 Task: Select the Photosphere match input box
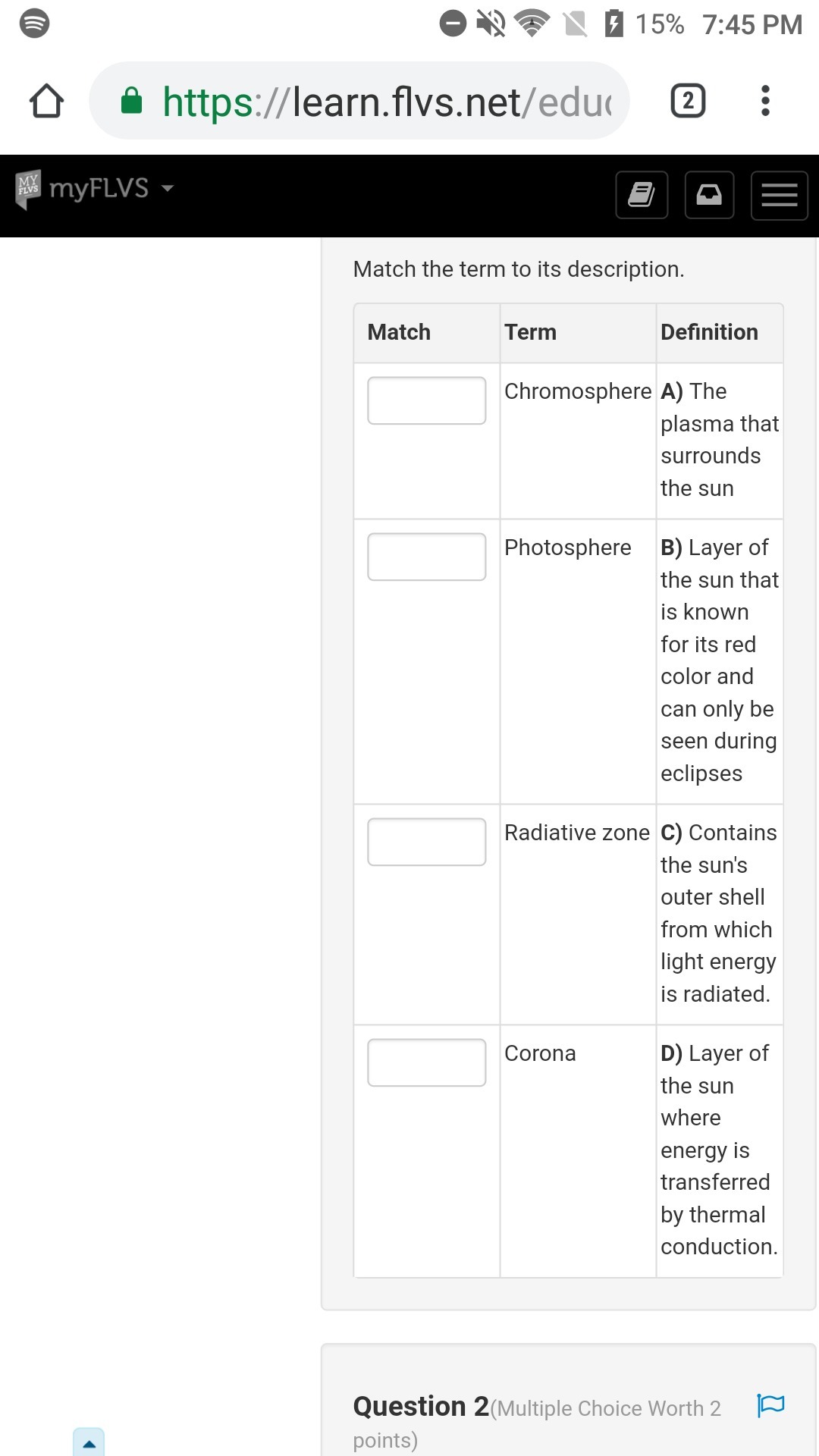(426, 557)
